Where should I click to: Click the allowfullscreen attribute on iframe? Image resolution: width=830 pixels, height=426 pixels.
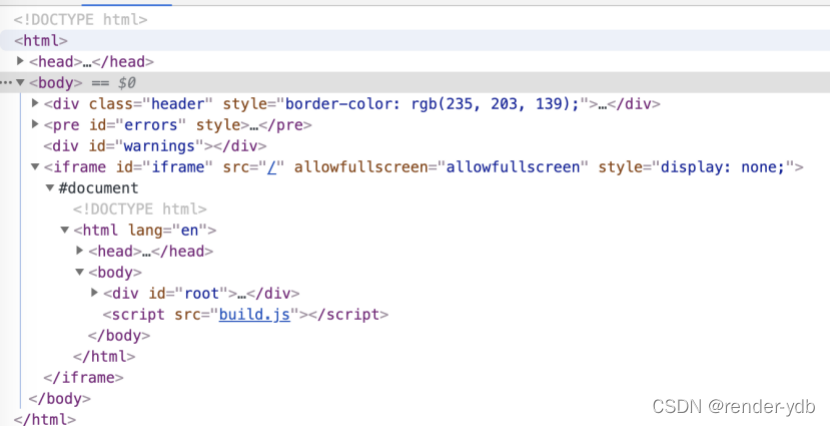coord(441,167)
